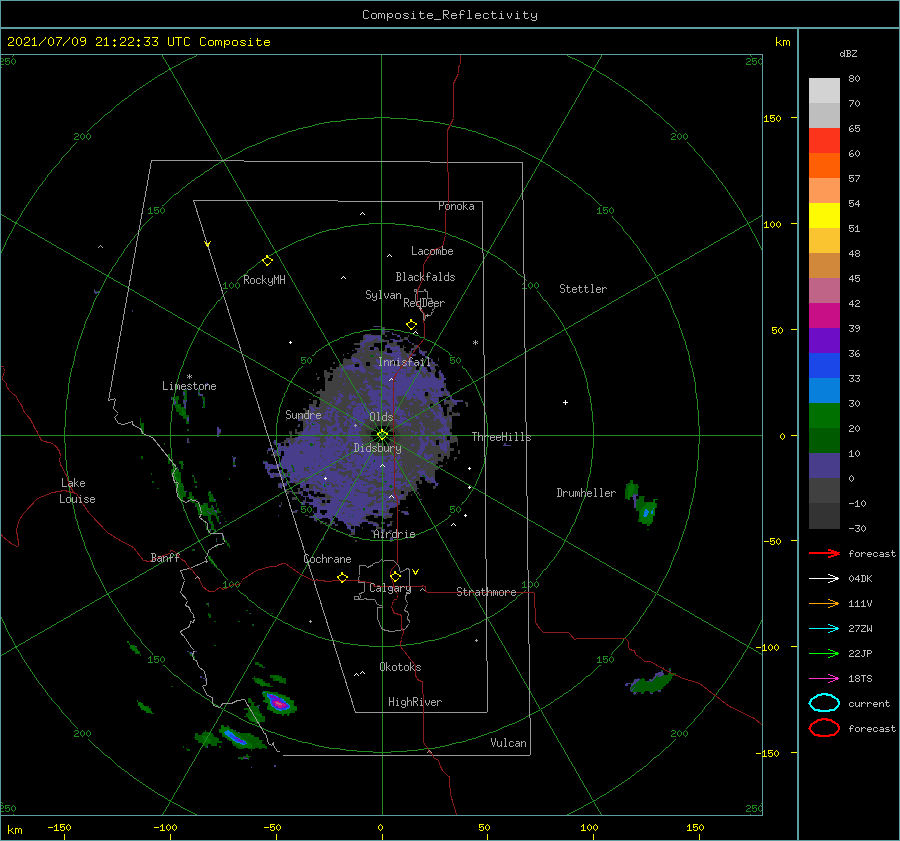This screenshot has width=900, height=841.
Task: Click the Stettler label
Action: pos(583,289)
